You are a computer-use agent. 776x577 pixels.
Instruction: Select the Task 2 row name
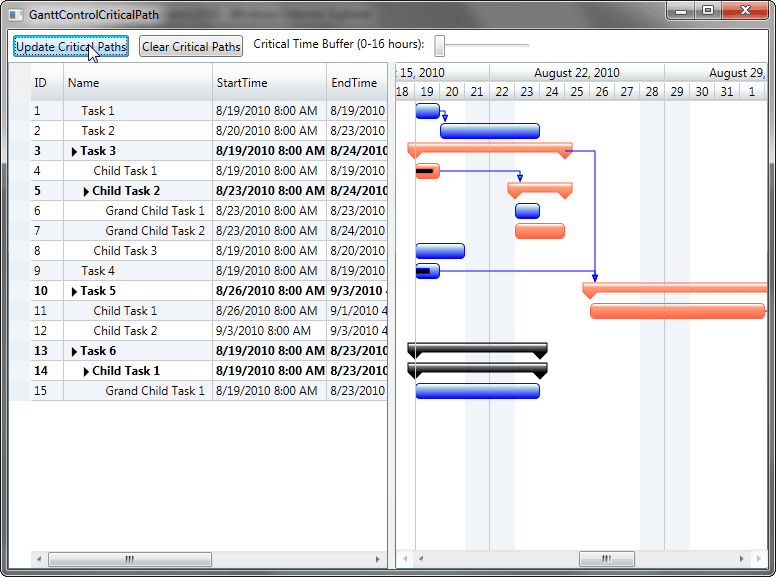pyautogui.click(x=98, y=131)
